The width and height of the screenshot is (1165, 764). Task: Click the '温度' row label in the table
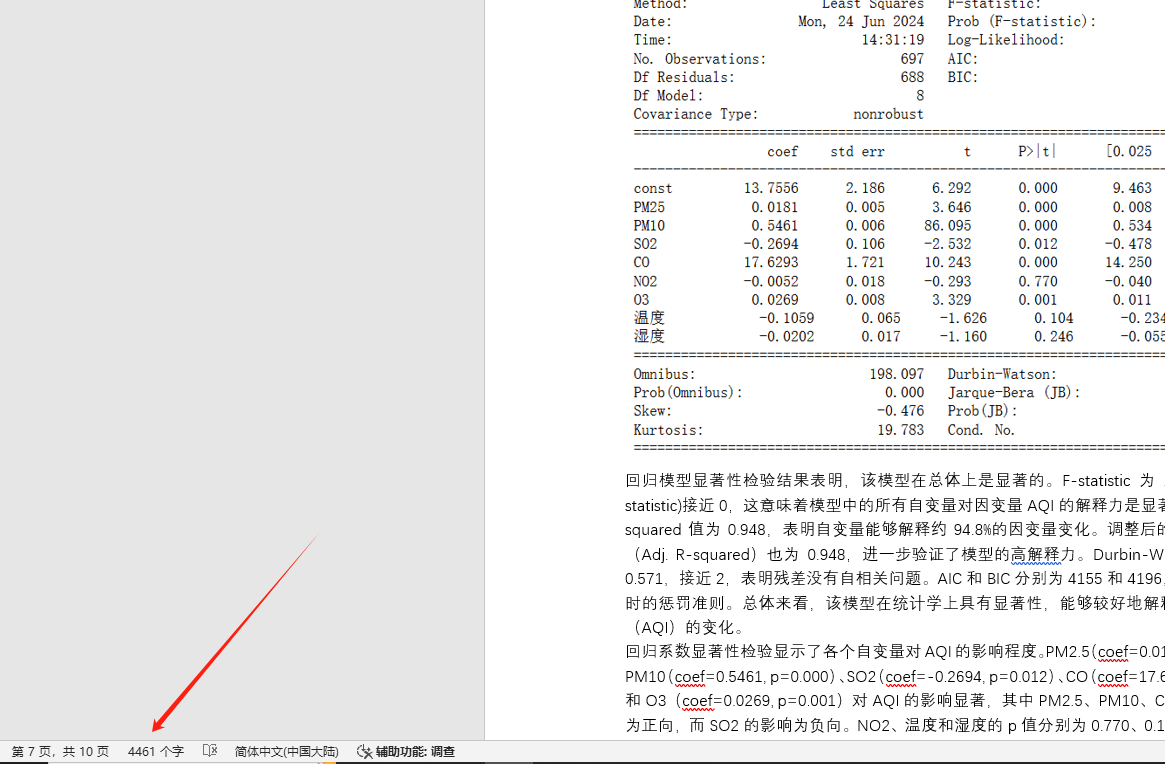649,318
